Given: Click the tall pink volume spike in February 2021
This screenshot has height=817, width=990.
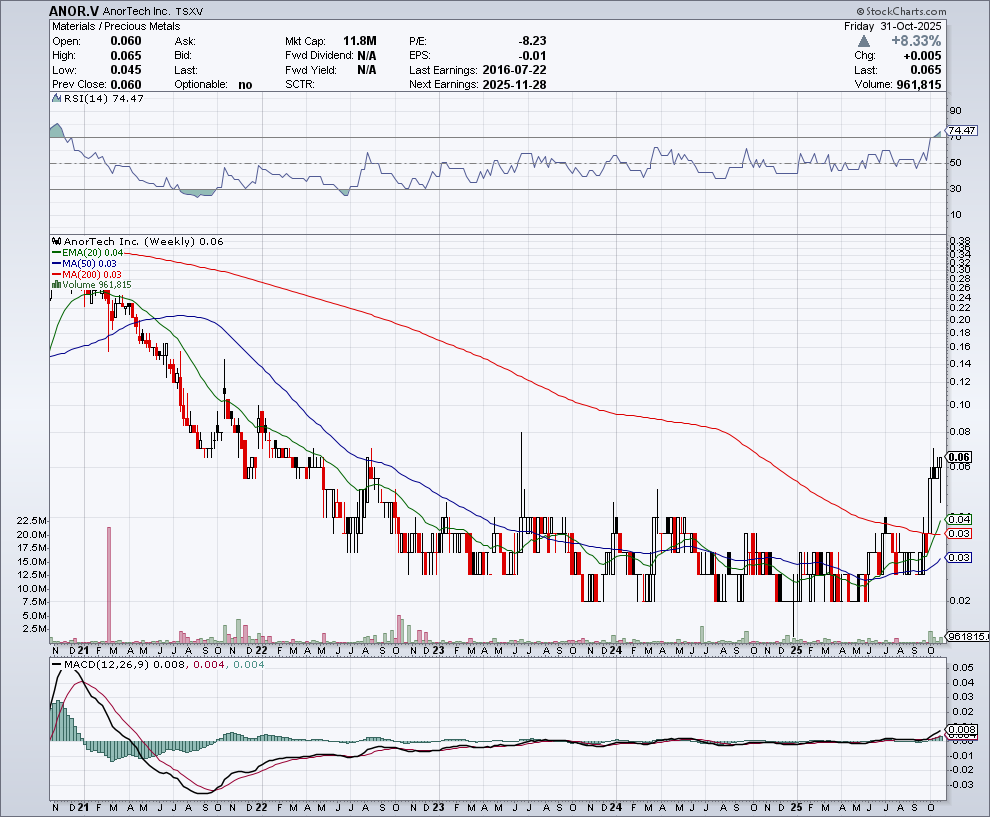Looking at the screenshot, I should 109,584.
